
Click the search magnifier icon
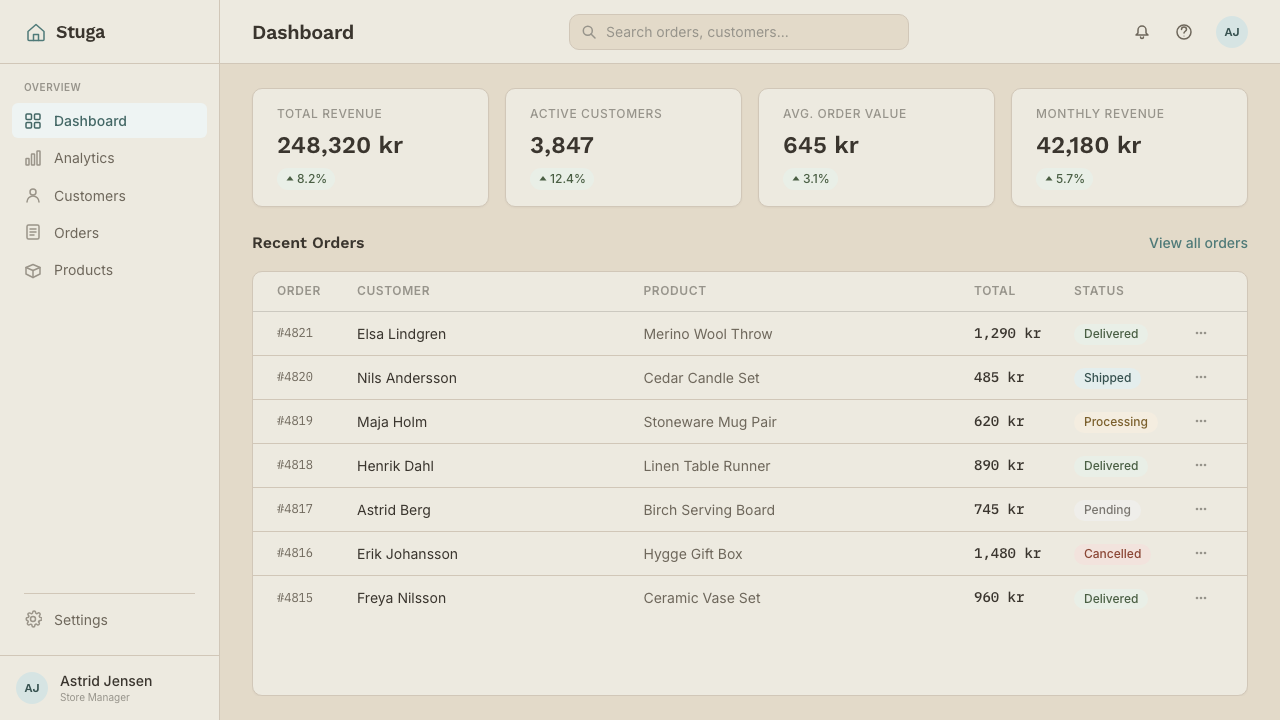pyautogui.click(x=589, y=32)
